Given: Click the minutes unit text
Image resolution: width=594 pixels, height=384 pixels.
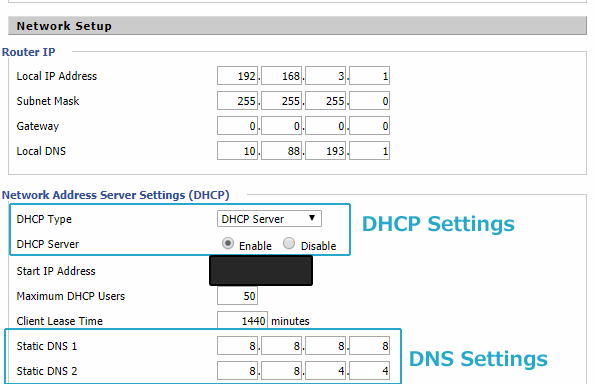Looking at the screenshot, I should (x=290, y=321).
